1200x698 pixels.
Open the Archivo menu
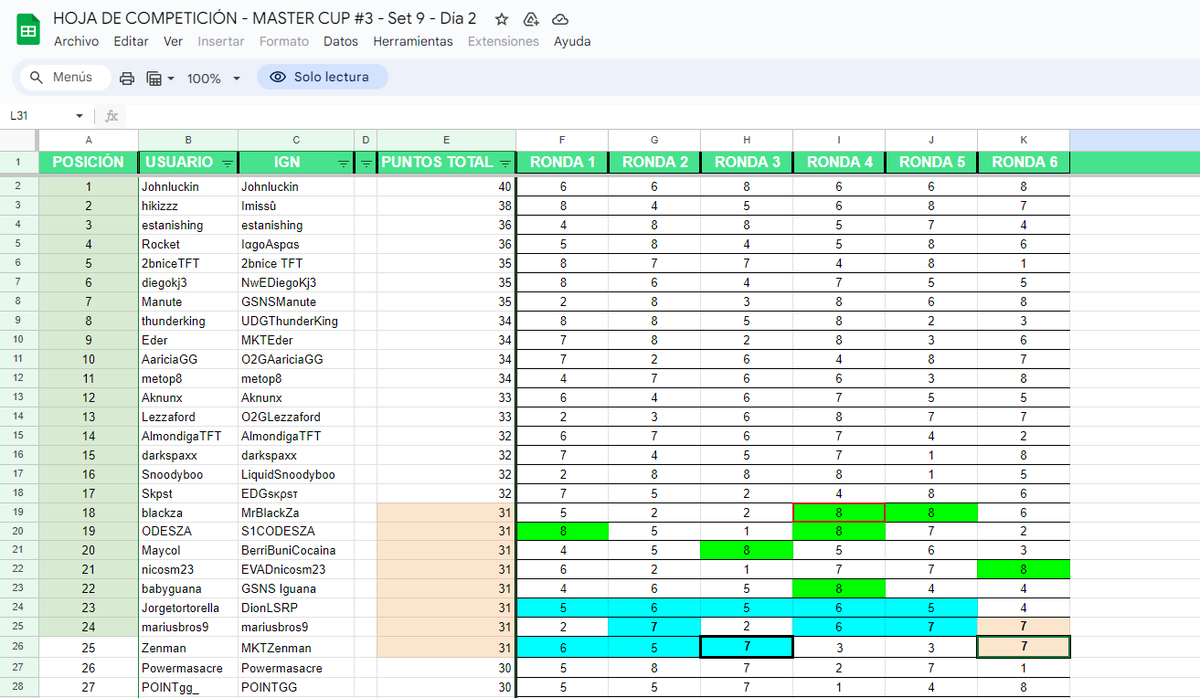tap(76, 42)
